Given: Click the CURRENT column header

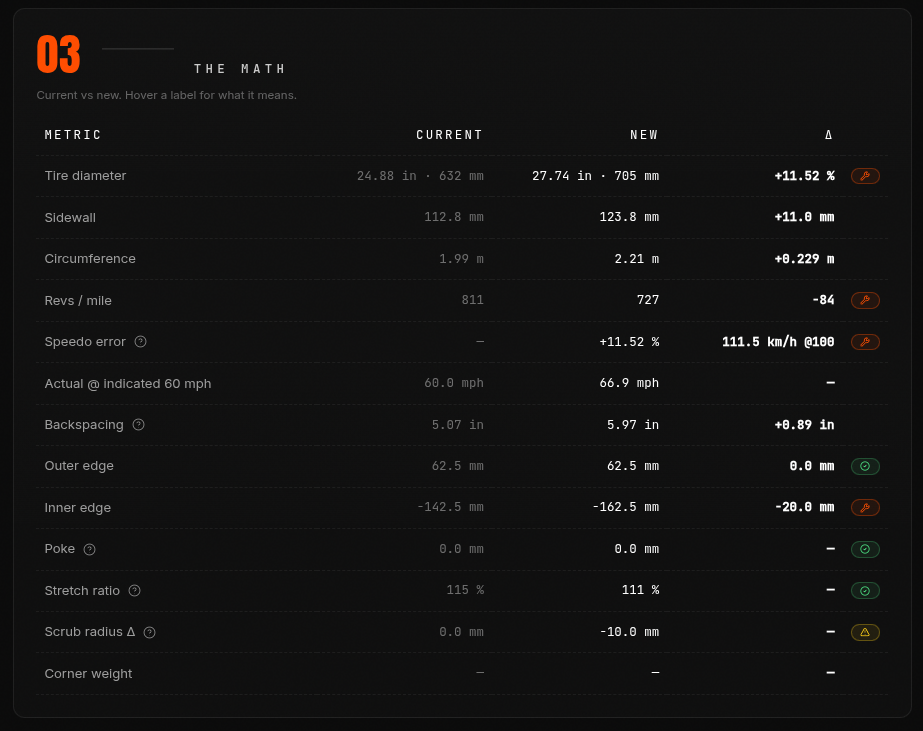Looking at the screenshot, I should point(449,135).
